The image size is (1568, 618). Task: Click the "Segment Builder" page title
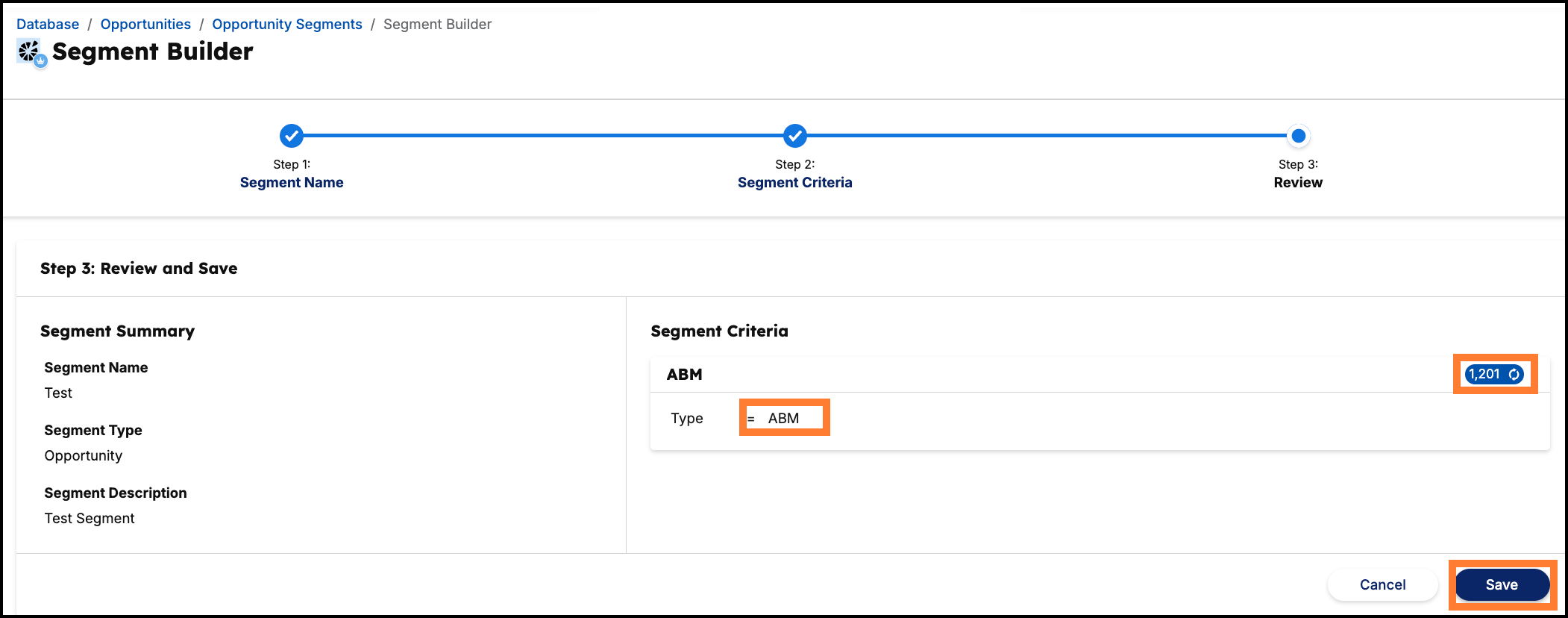(x=153, y=51)
